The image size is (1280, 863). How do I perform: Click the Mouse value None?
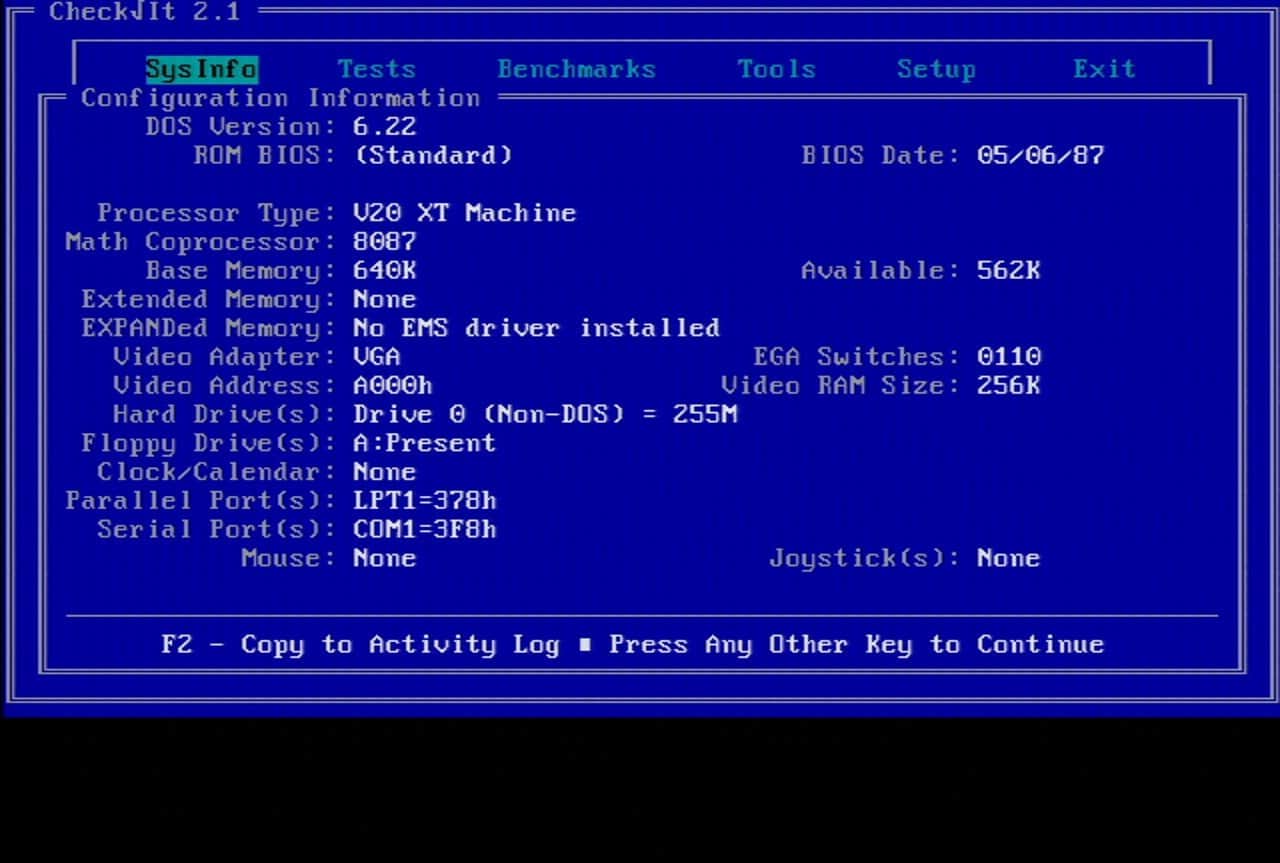[384, 558]
